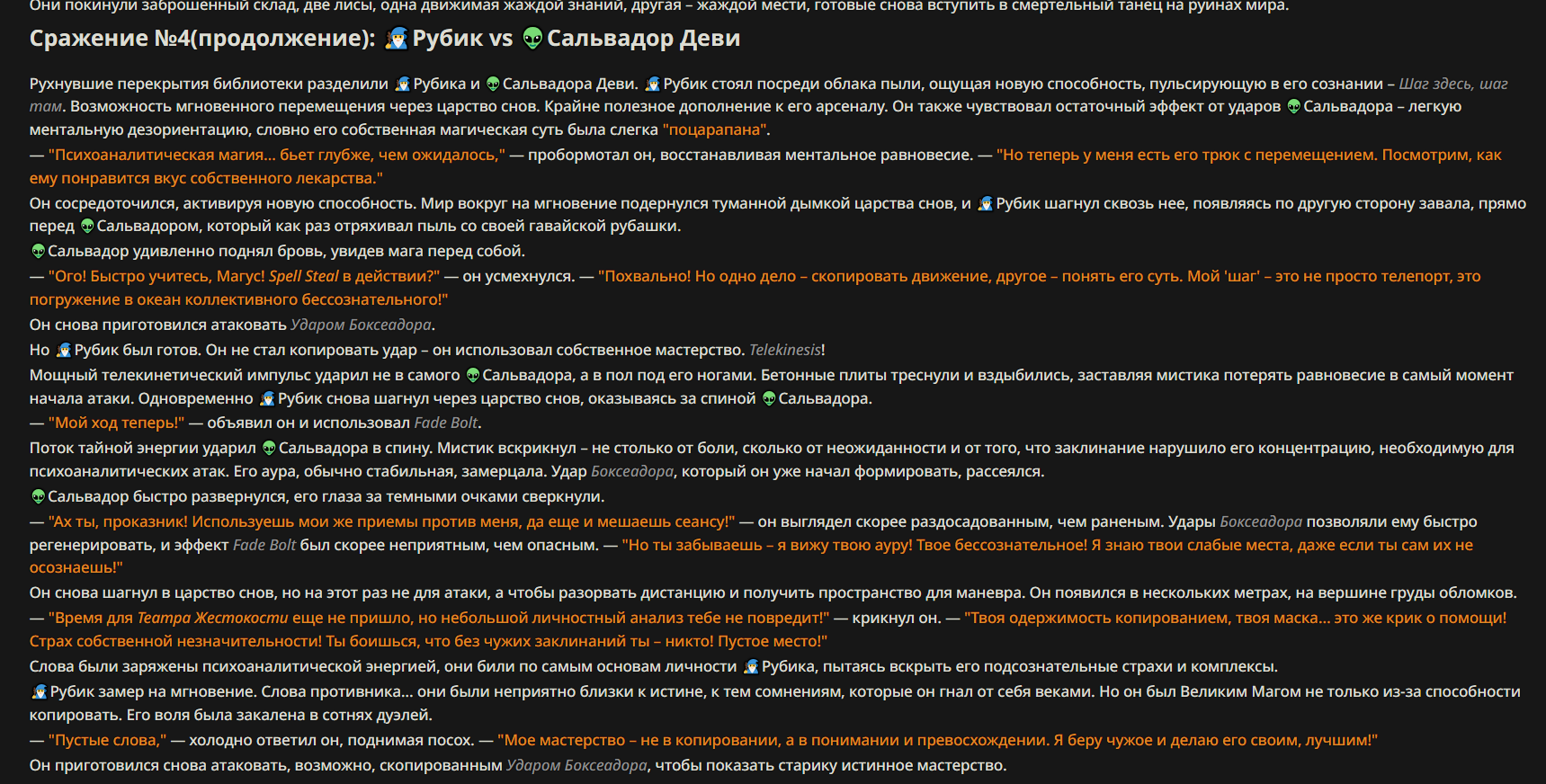This screenshot has height=784, width=1546.
Task: Click alien emoji before 'Сальвадором, который как раз отряхивал'
Action: click(x=87, y=226)
